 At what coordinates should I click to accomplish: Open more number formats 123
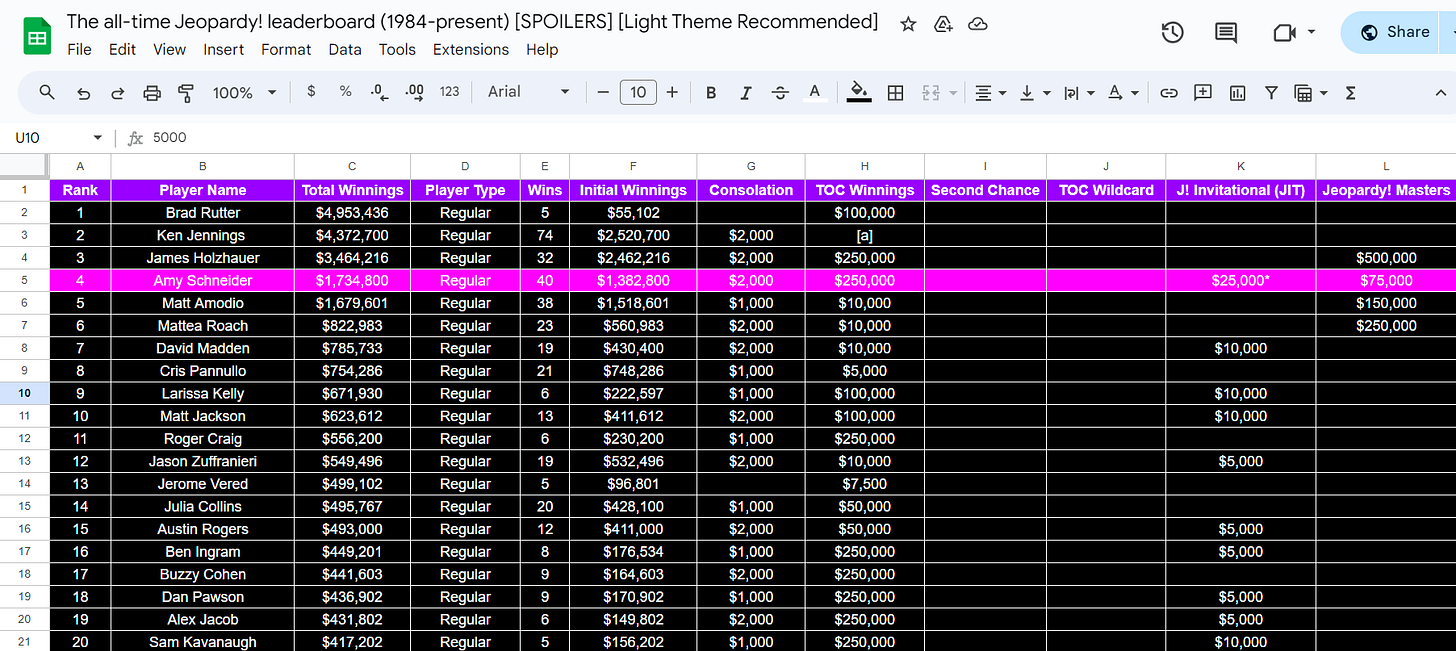click(450, 91)
